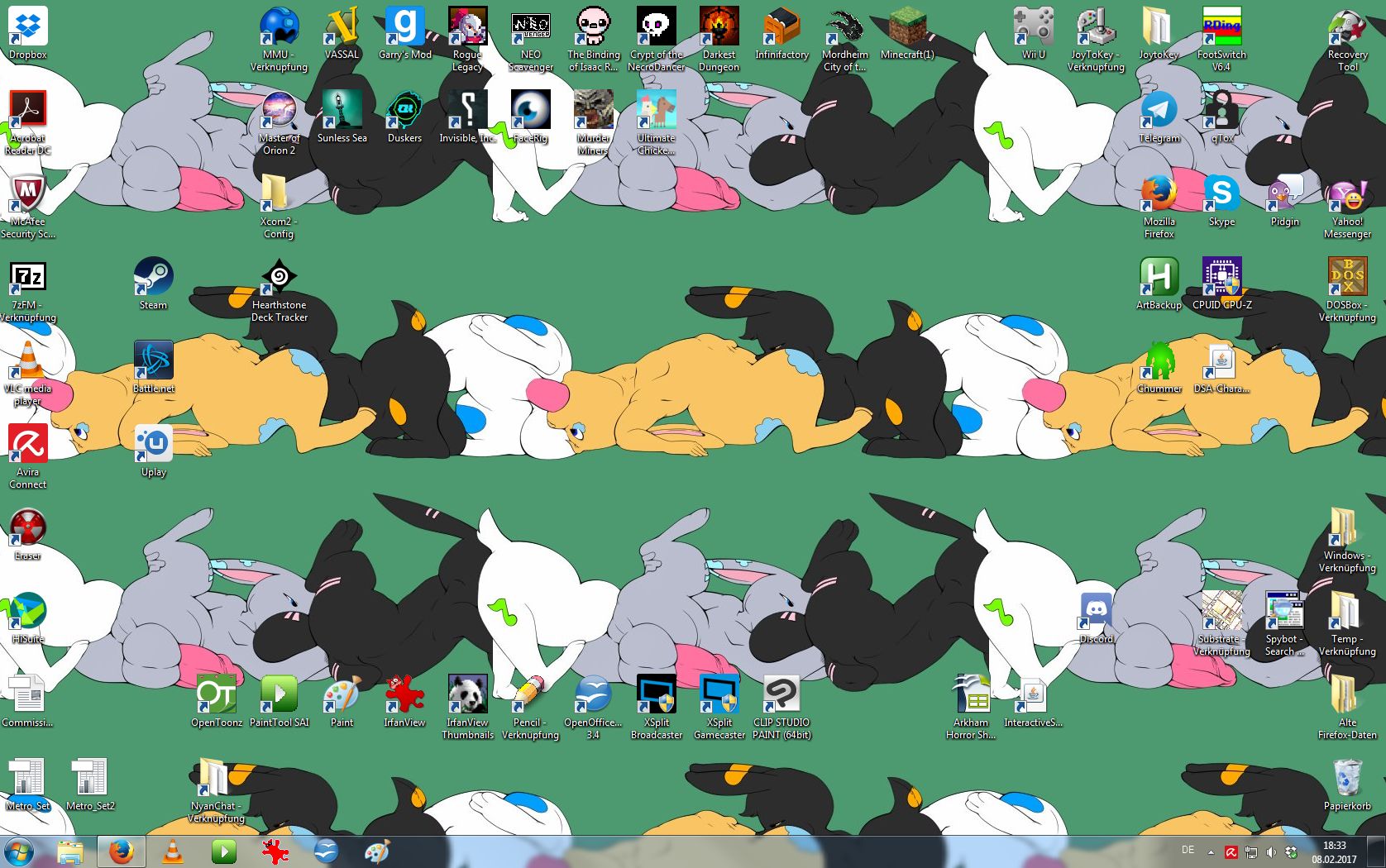Screen dimensions: 1386x868
Task: Click the Spybot - Search shortcut
Action: click(x=1284, y=623)
